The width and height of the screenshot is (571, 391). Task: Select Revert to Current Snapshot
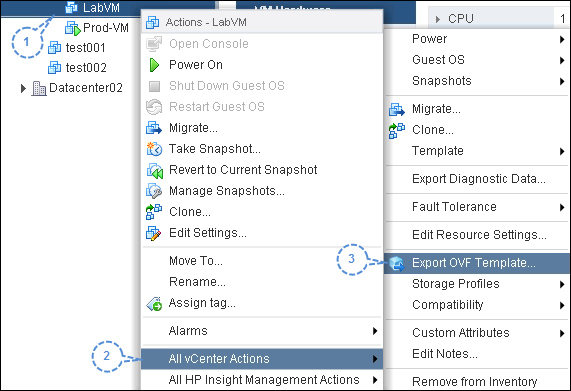[262, 170]
